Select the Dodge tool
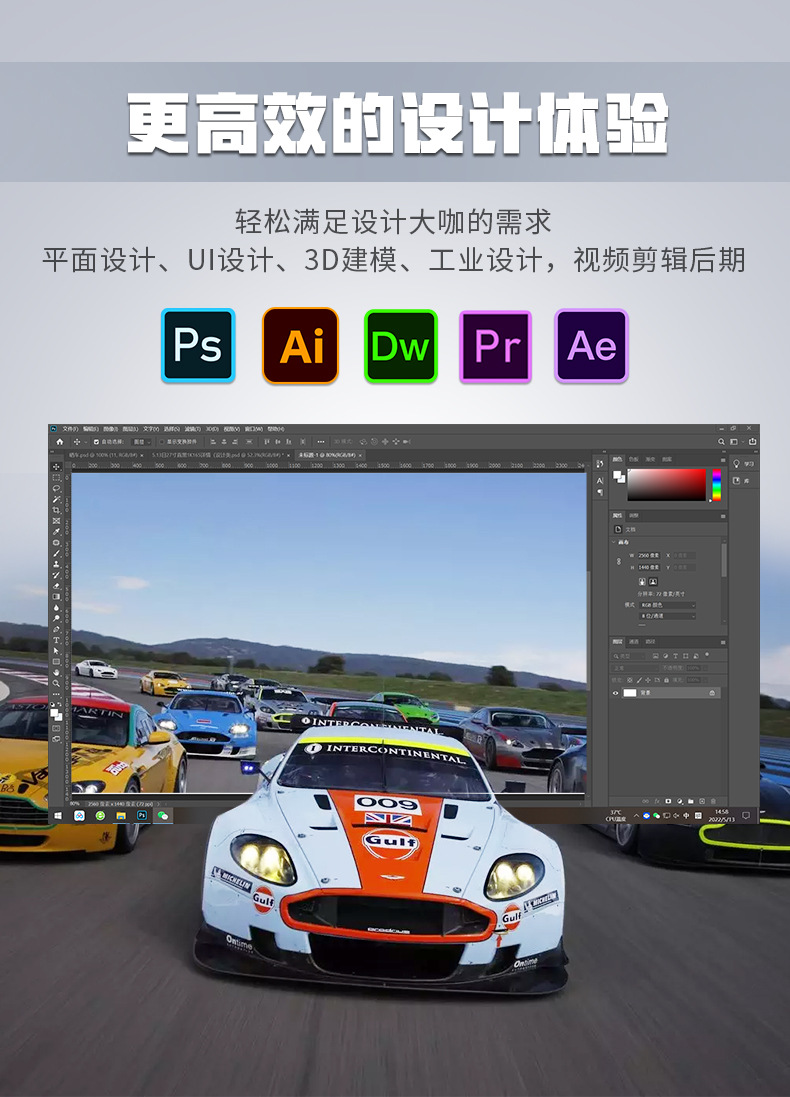The width and height of the screenshot is (790, 1097). coord(56,618)
